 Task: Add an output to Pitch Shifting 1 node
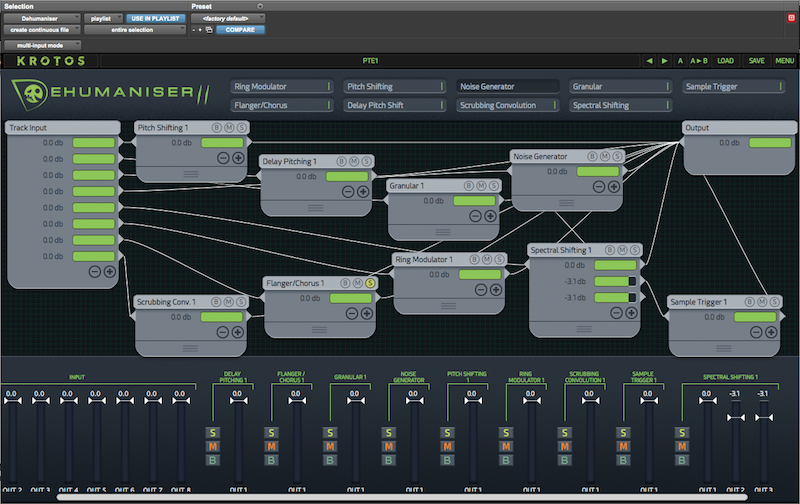(238, 158)
